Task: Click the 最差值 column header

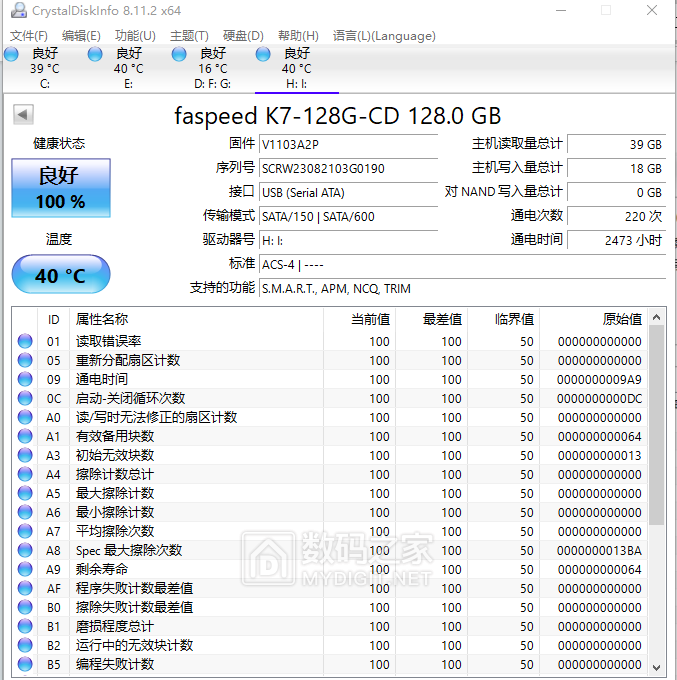Action: 432,320
